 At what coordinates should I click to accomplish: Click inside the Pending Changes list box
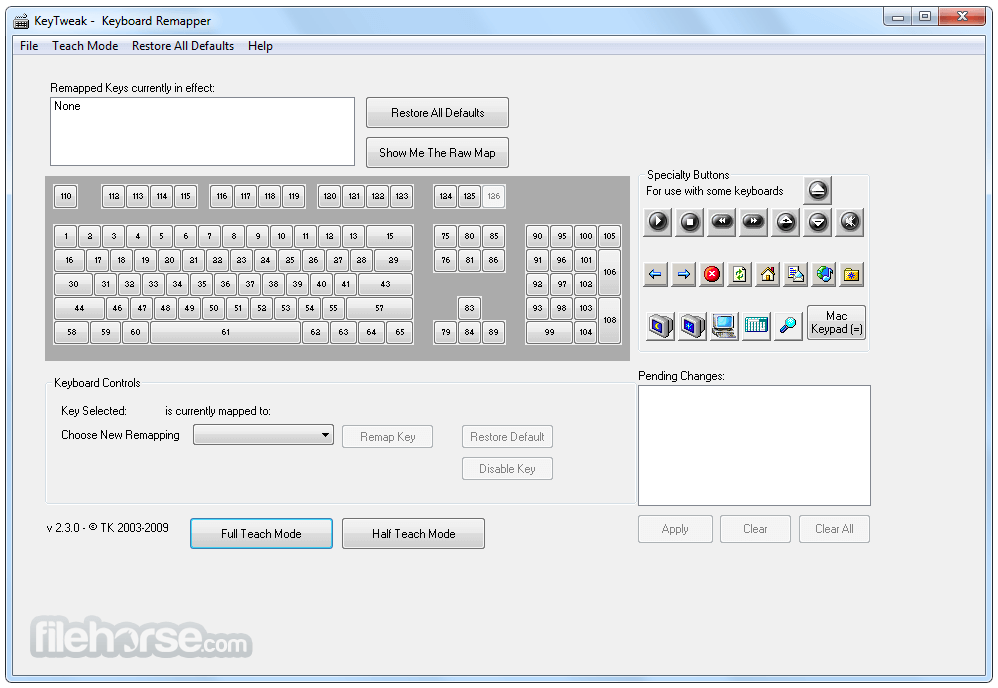(754, 446)
